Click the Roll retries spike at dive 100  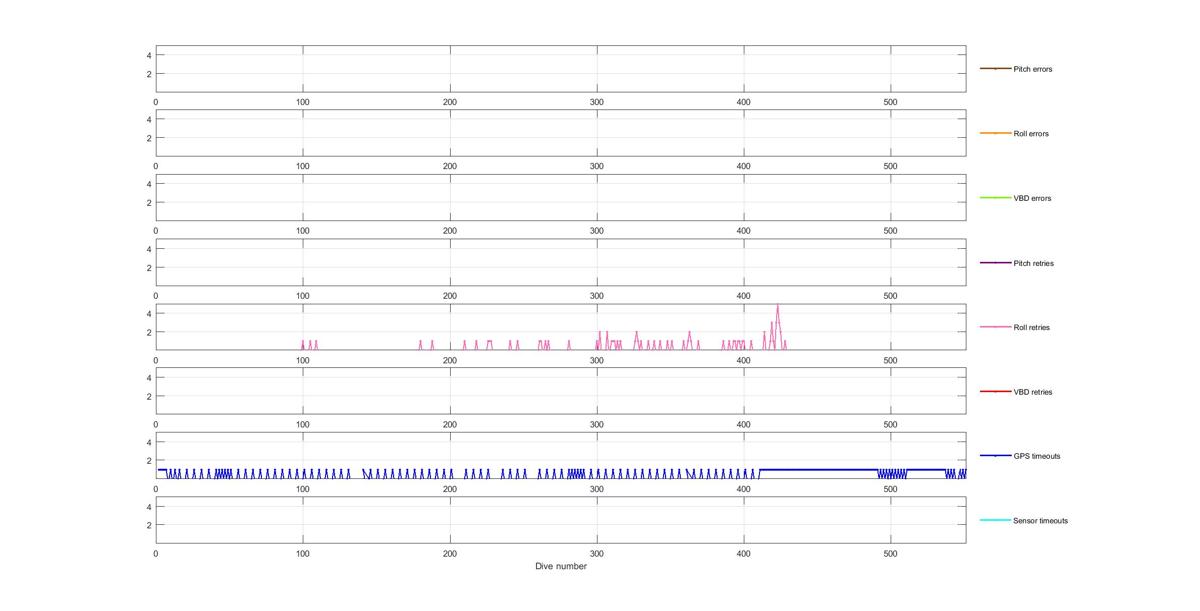pos(303,344)
